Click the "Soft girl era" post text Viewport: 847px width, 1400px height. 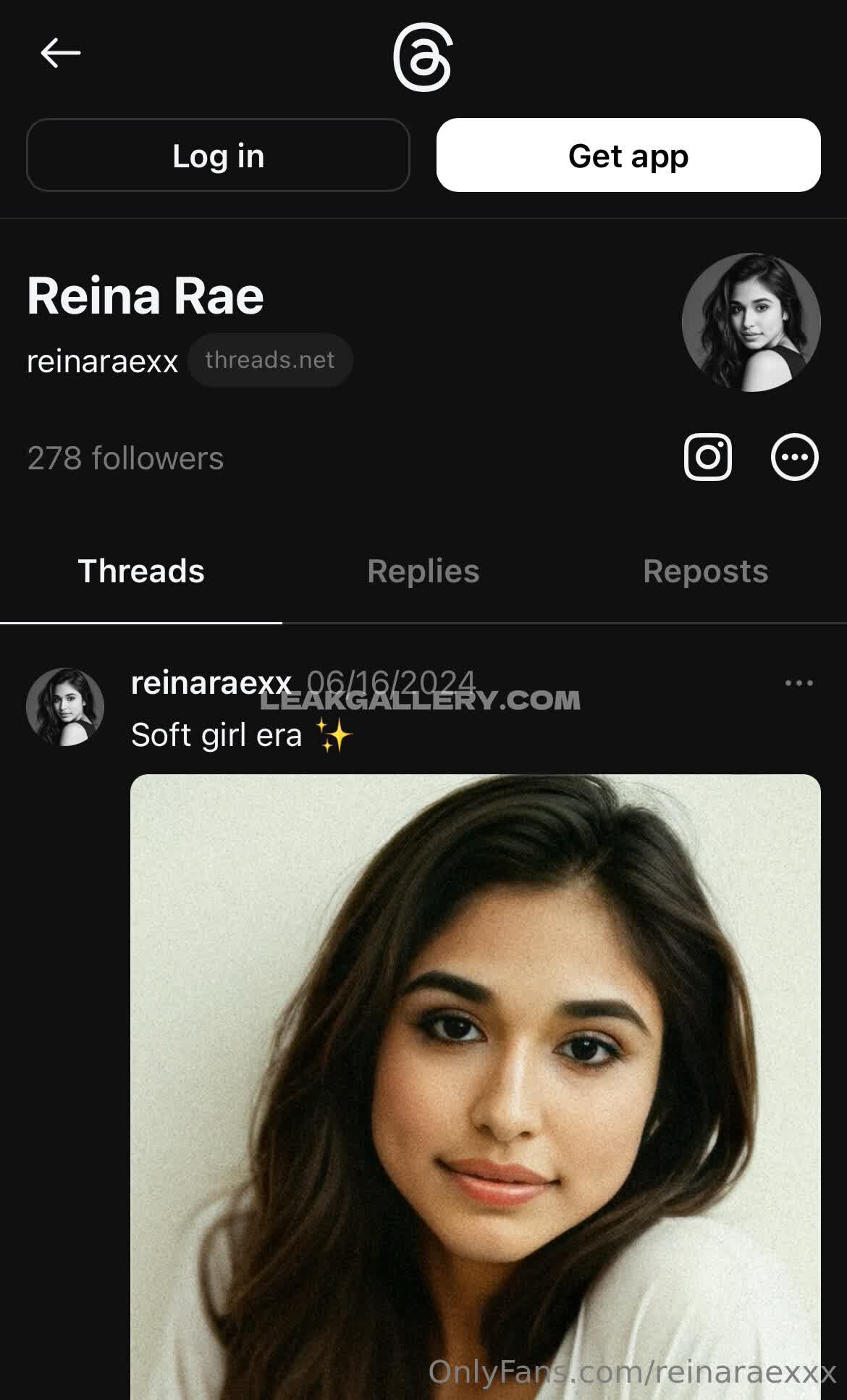click(216, 735)
